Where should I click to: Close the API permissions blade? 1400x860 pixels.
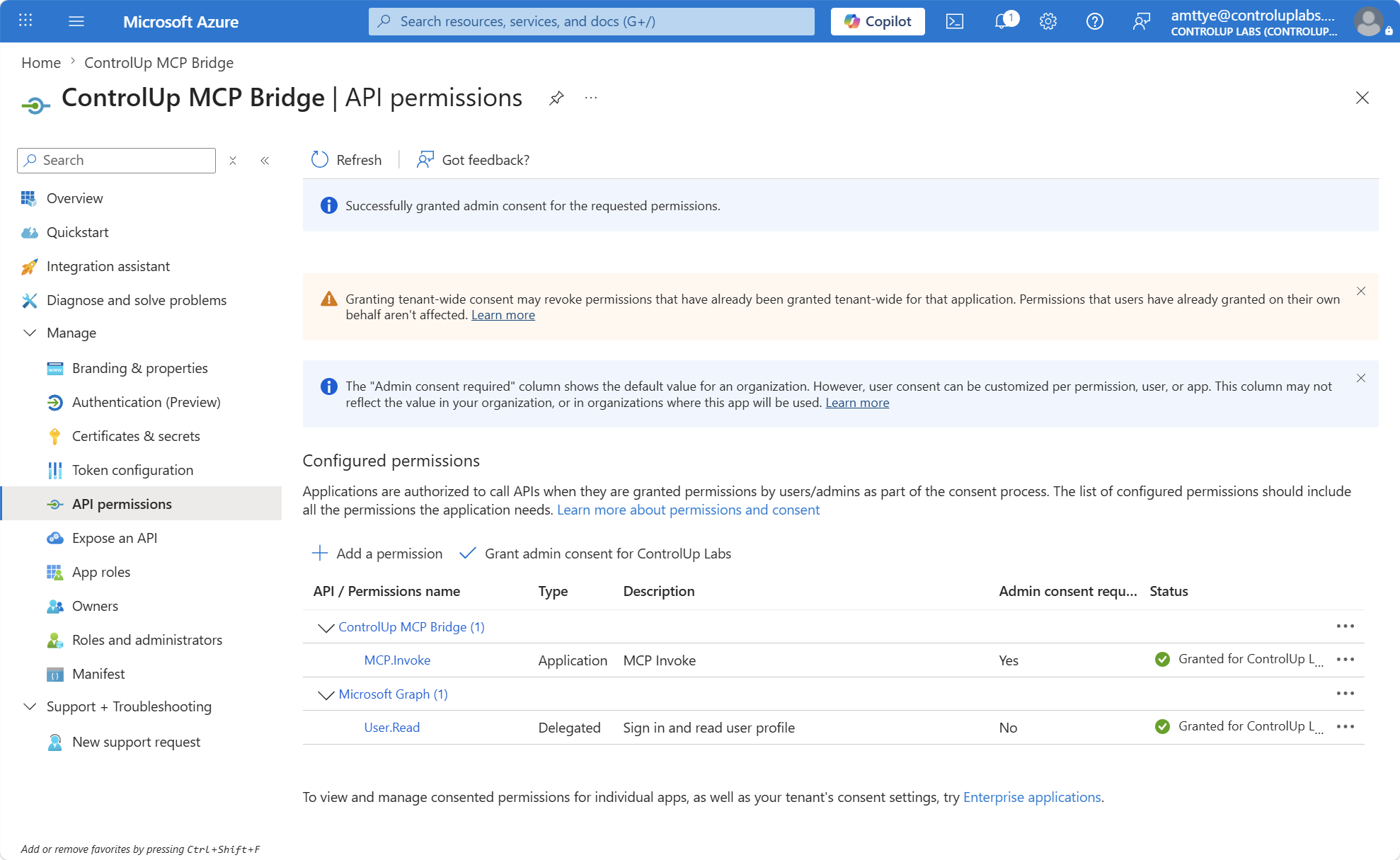click(x=1362, y=98)
